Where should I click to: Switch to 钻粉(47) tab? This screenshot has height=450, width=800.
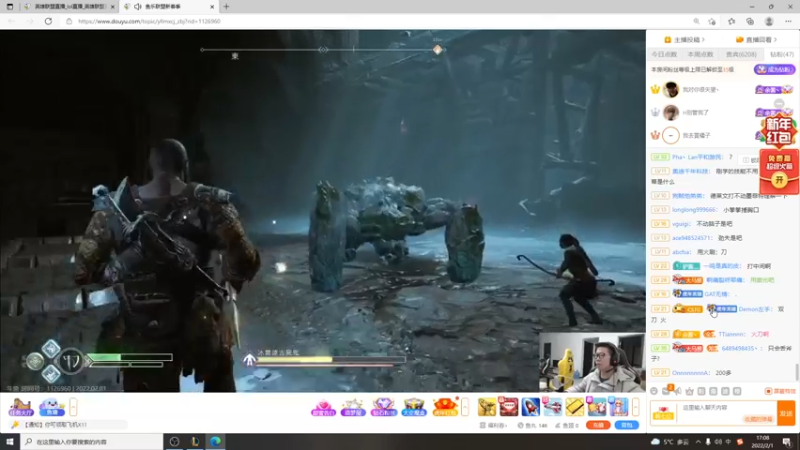pos(782,54)
